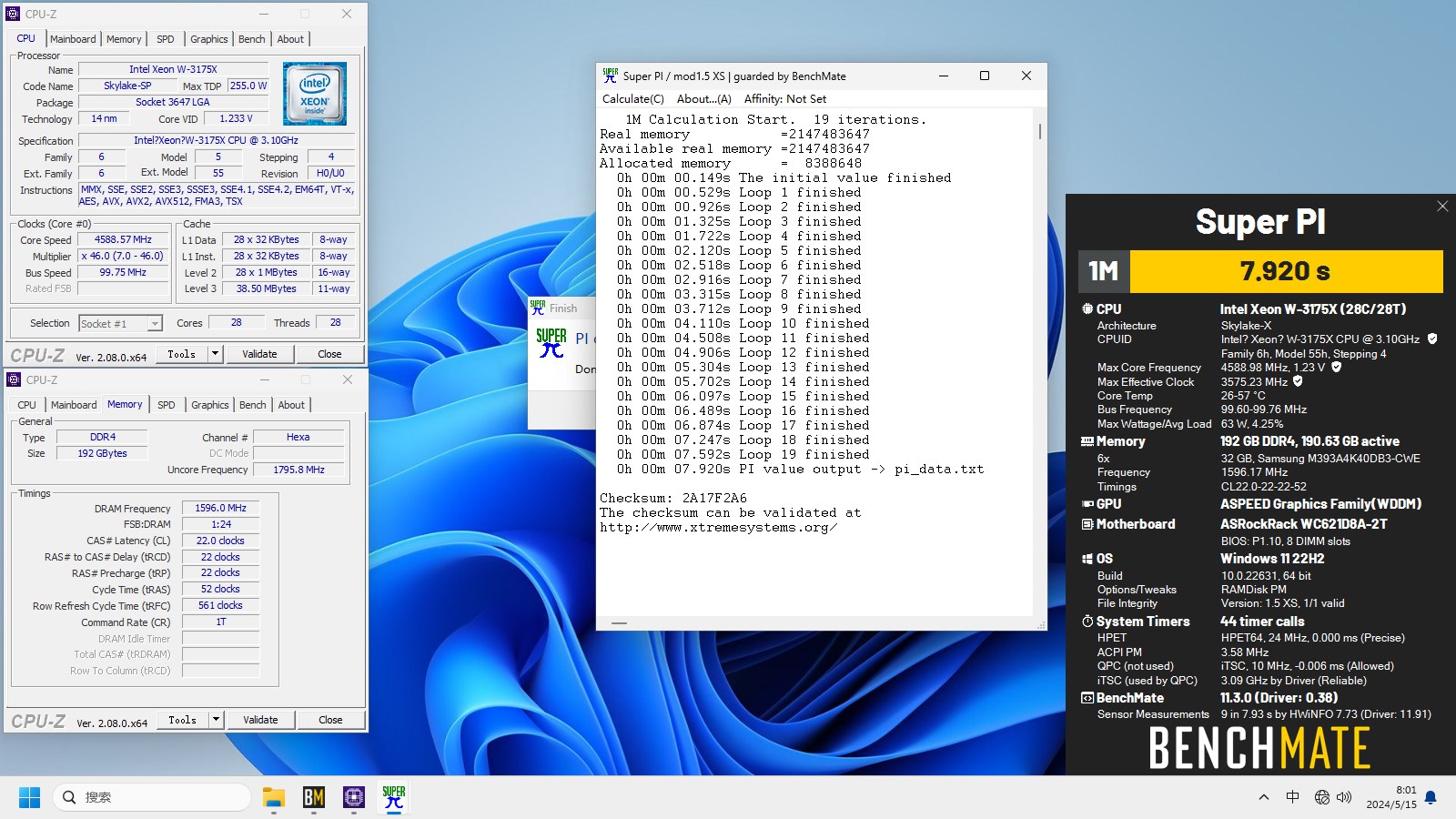Open Super PI About menu
Image resolution: width=1456 pixels, height=819 pixels.
[704, 99]
